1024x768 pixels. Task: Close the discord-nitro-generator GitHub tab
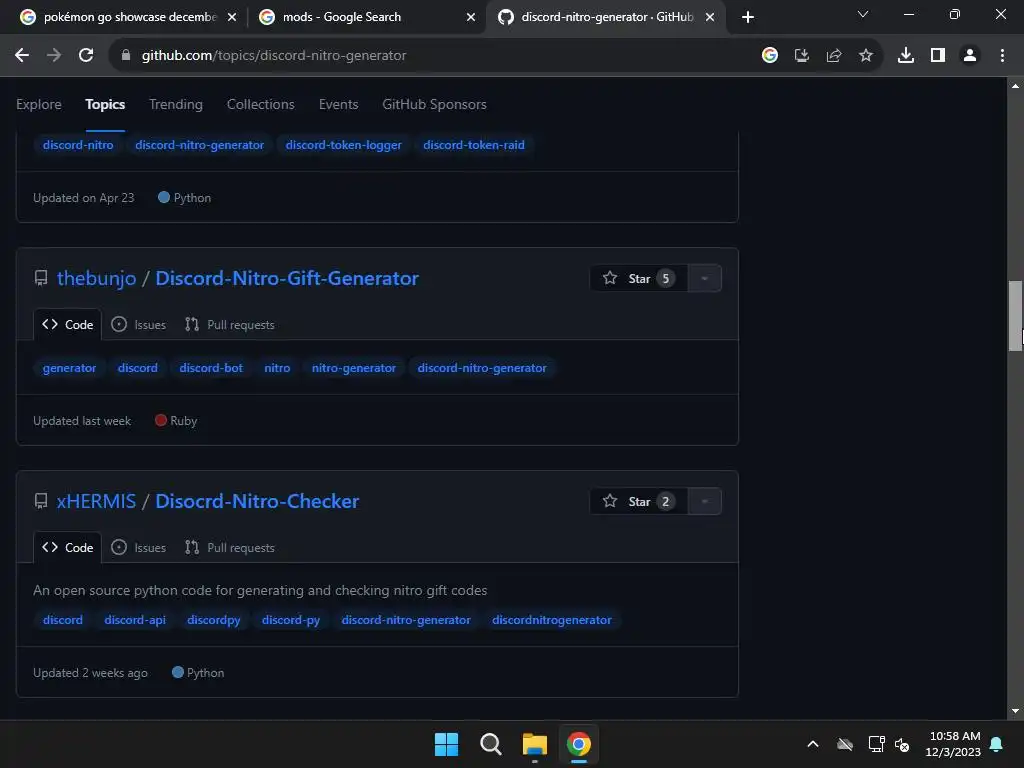tap(710, 17)
